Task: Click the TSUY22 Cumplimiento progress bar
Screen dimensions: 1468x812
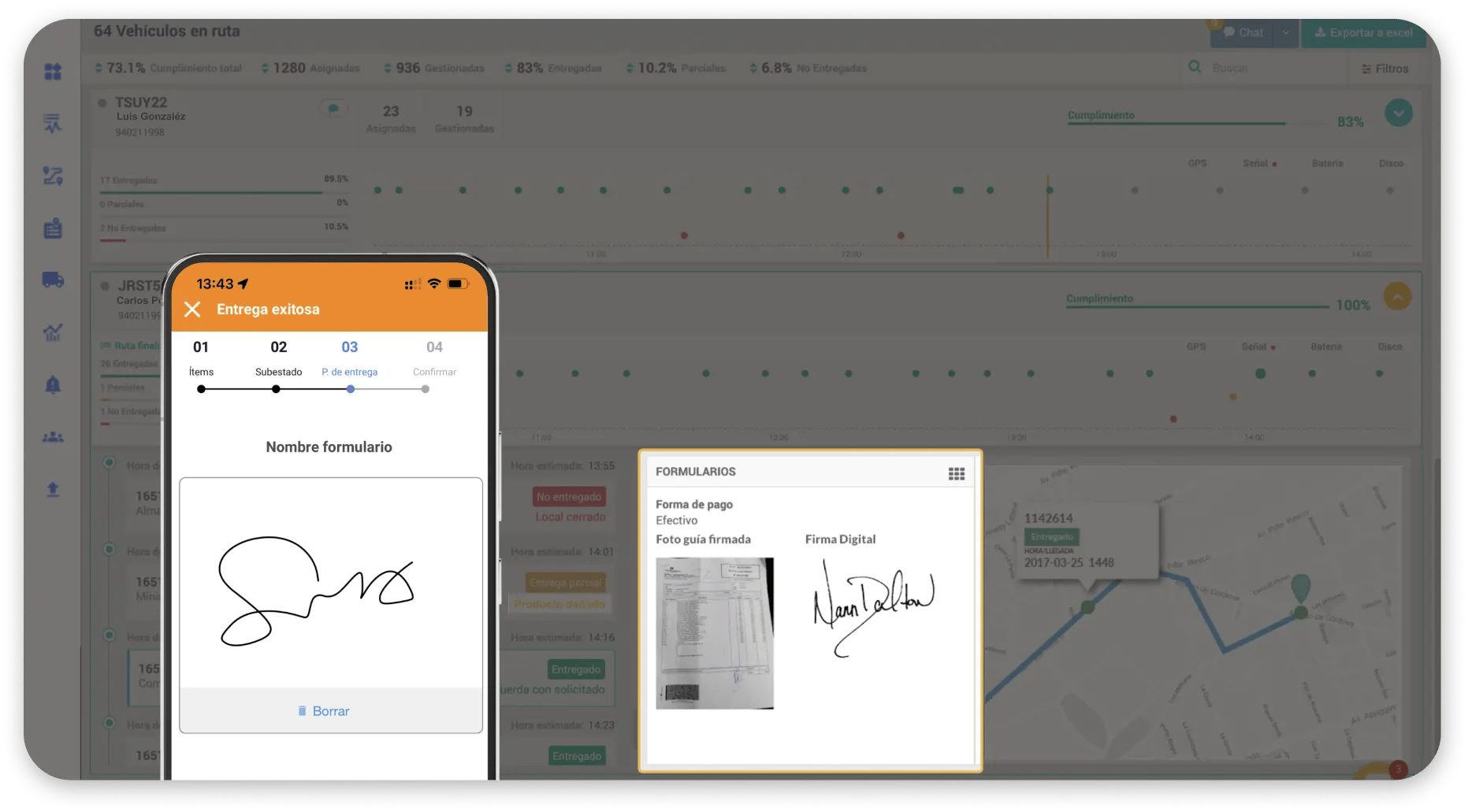Action: click(x=1195, y=124)
